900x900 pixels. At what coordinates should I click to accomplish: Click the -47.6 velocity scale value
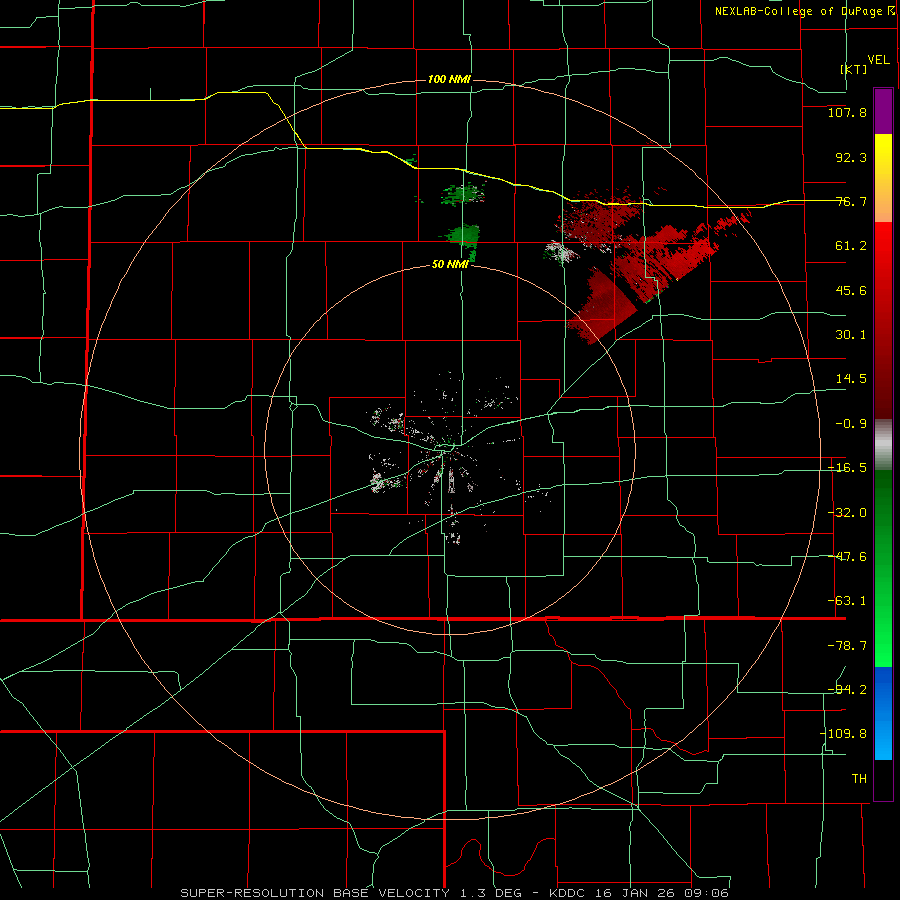click(847, 557)
